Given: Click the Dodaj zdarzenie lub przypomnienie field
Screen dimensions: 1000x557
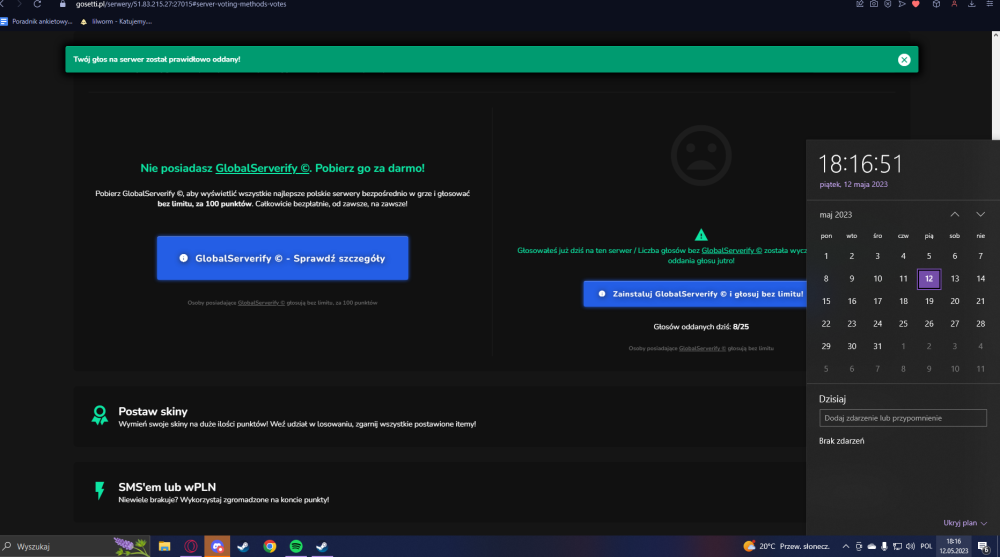Looking at the screenshot, I should click(902, 418).
